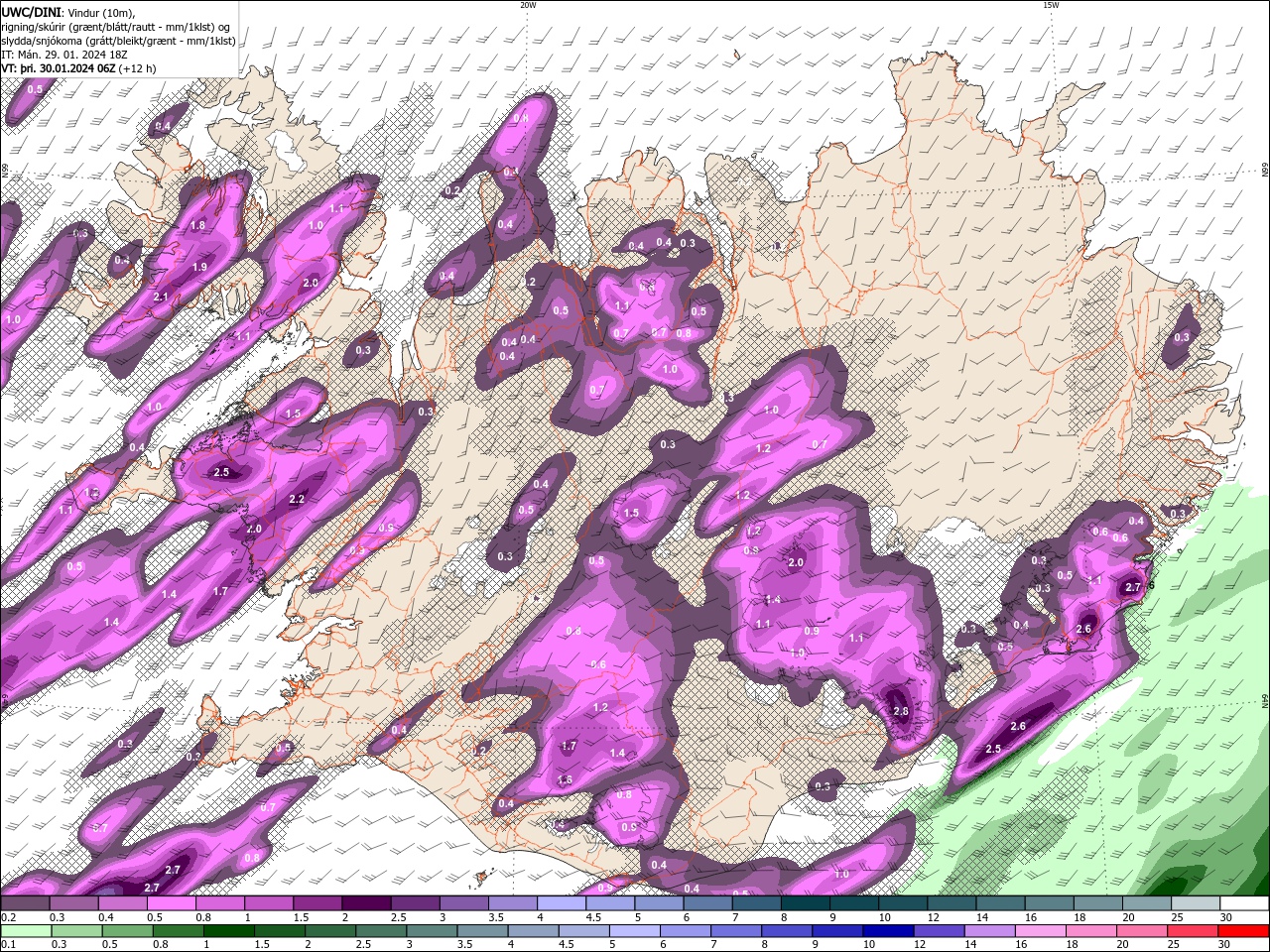Click the '(+12 h)' forecast offset text
This screenshot has height=952, width=1270.
(x=138, y=68)
